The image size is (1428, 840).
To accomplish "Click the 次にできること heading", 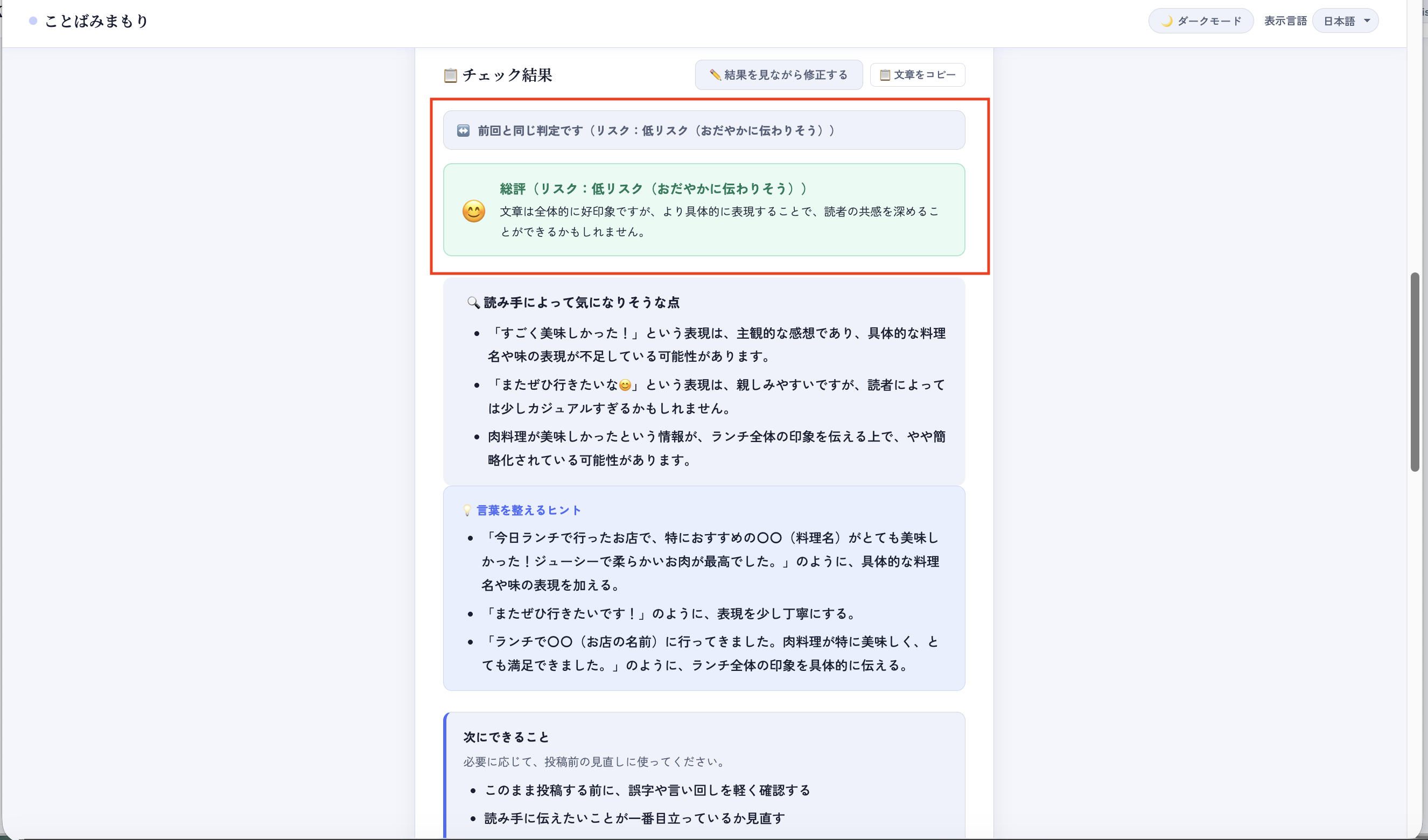I will 506,737.
